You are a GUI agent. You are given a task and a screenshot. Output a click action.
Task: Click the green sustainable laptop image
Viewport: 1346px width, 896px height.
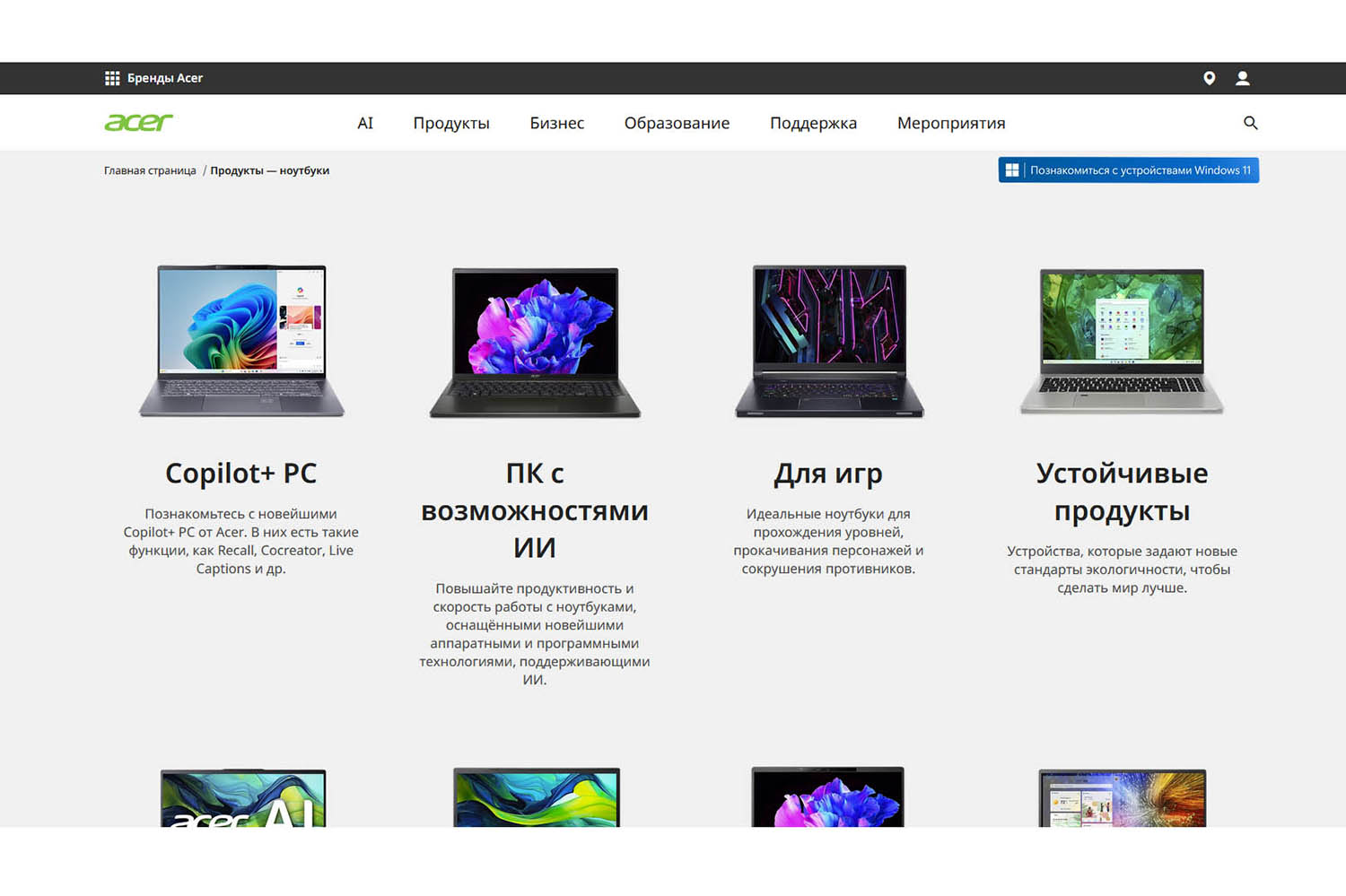pos(1122,341)
